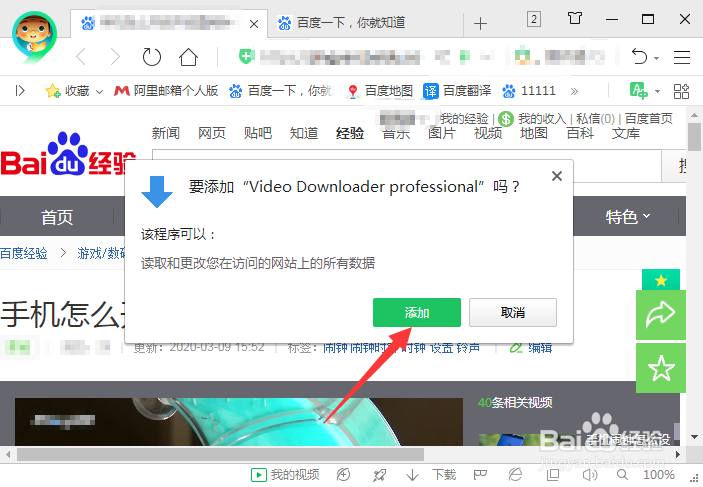Click the 取消 button

tap(513, 313)
